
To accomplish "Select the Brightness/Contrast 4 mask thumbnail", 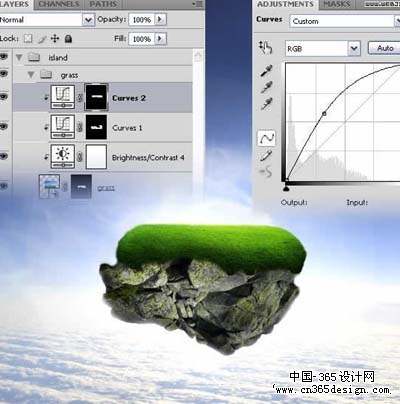I will pos(96,157).
